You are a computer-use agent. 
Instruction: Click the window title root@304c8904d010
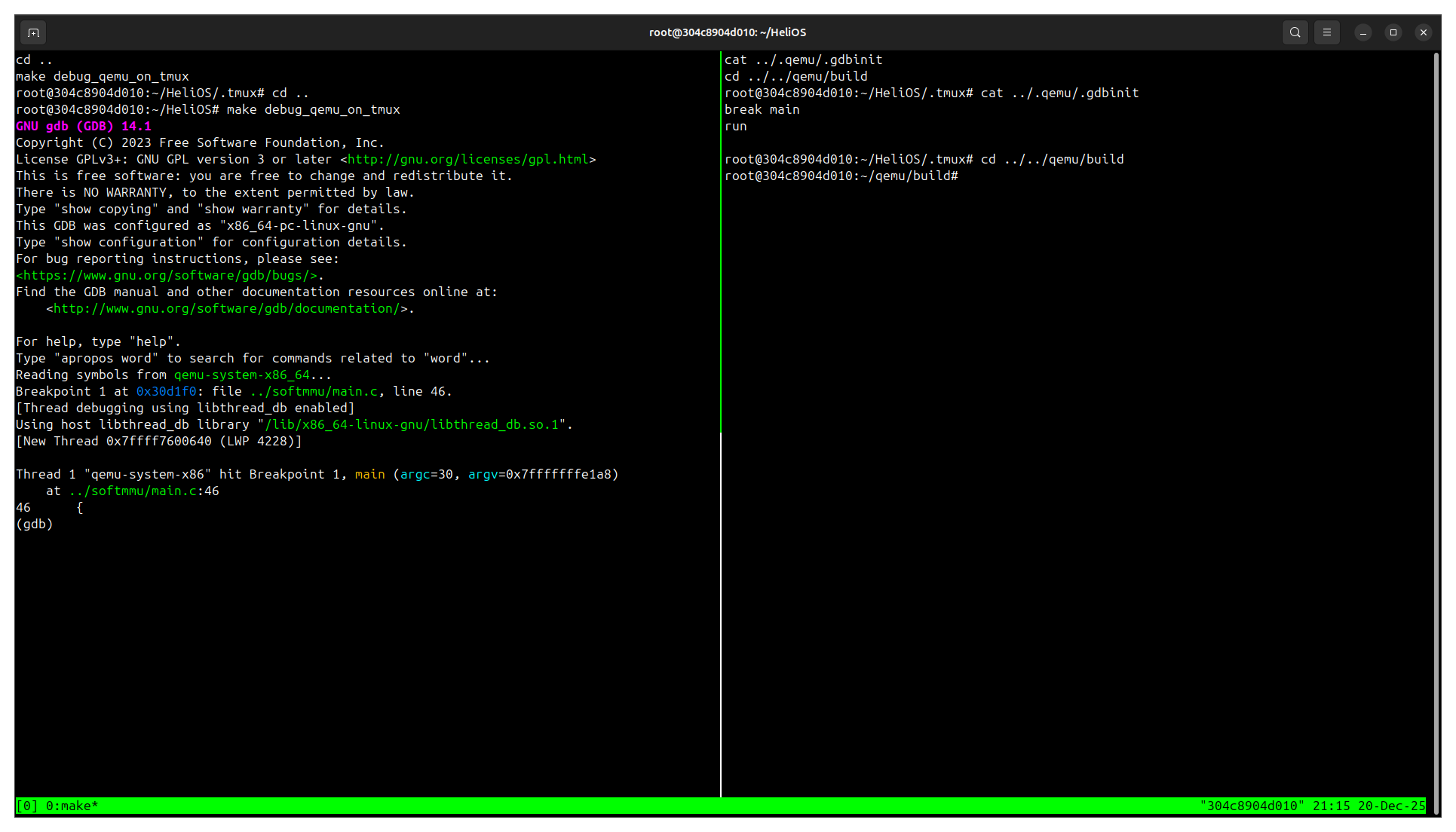(x=726, y=32)
